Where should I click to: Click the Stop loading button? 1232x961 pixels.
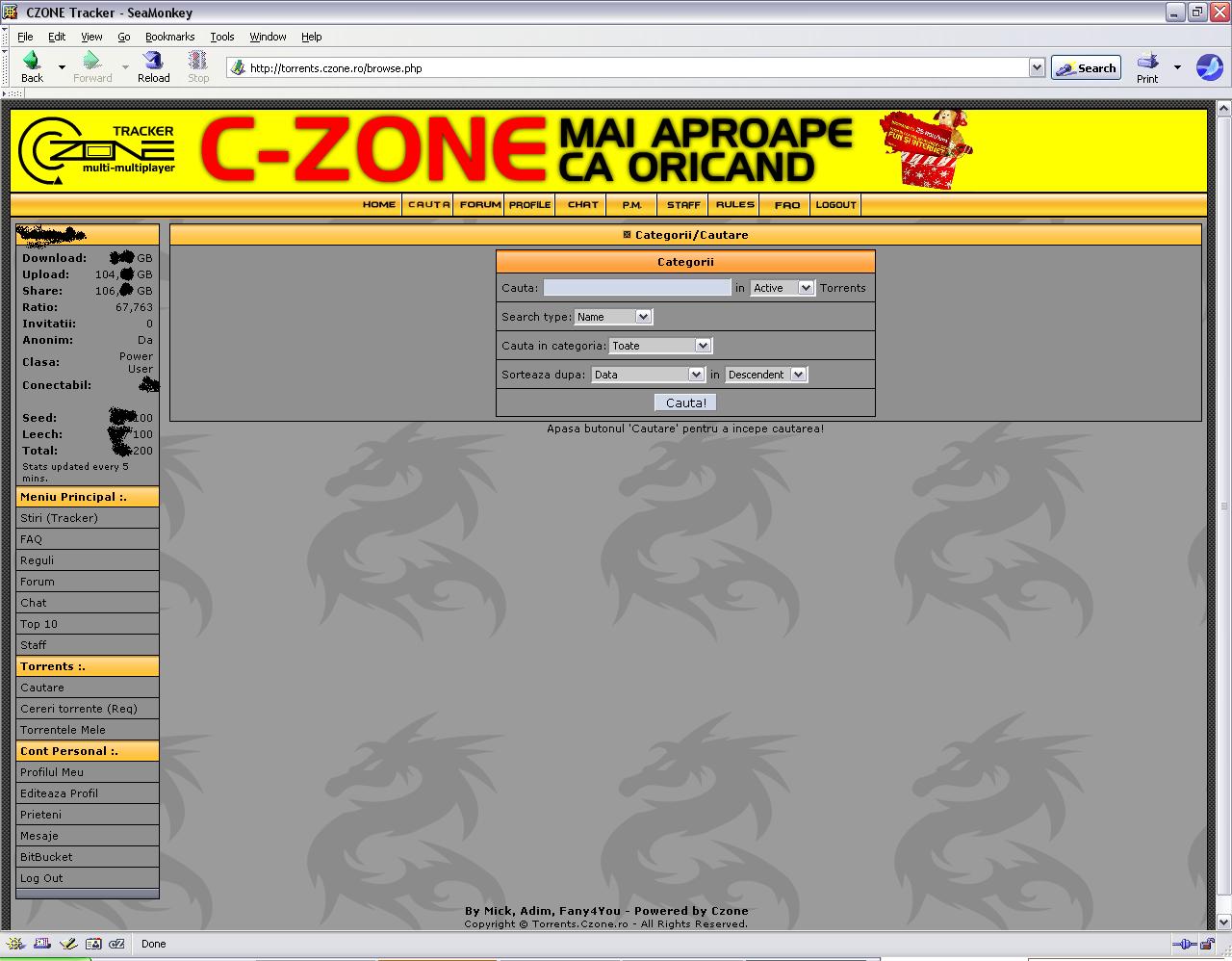pyautogui.click(x=198, y=67)
